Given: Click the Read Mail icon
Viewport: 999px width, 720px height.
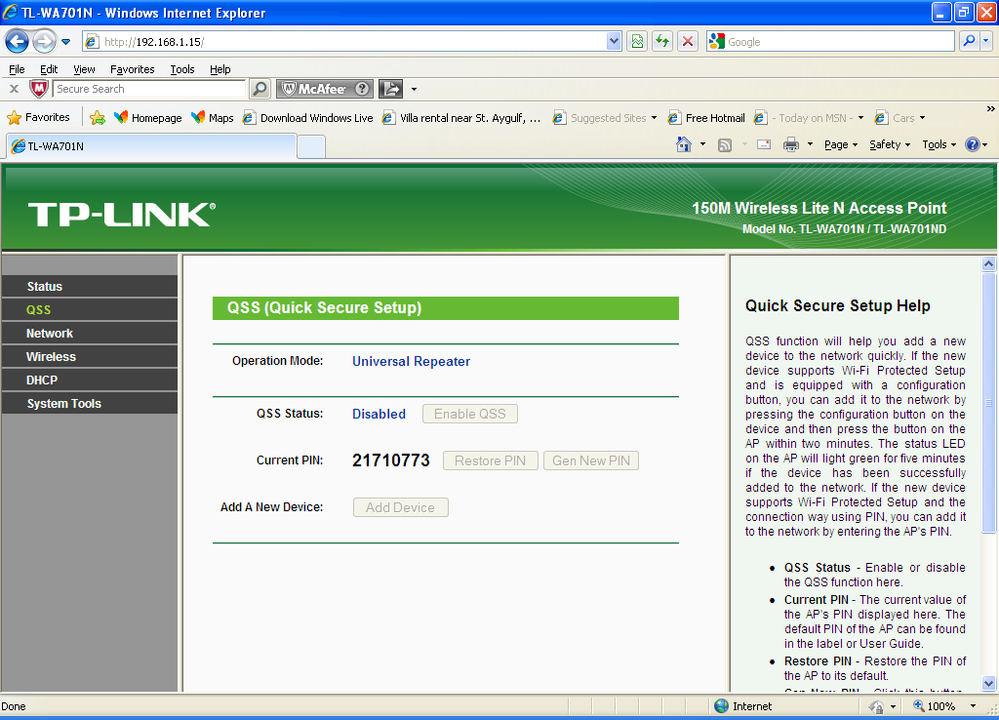Looking at the screenshot, I should point(764,145).
